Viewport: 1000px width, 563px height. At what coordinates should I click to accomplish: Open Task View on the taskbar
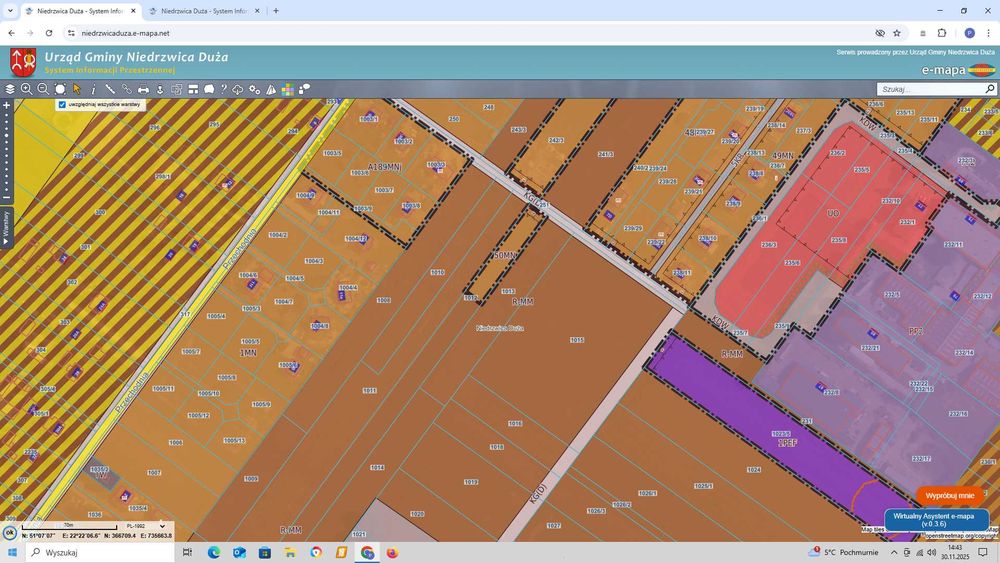188,552
